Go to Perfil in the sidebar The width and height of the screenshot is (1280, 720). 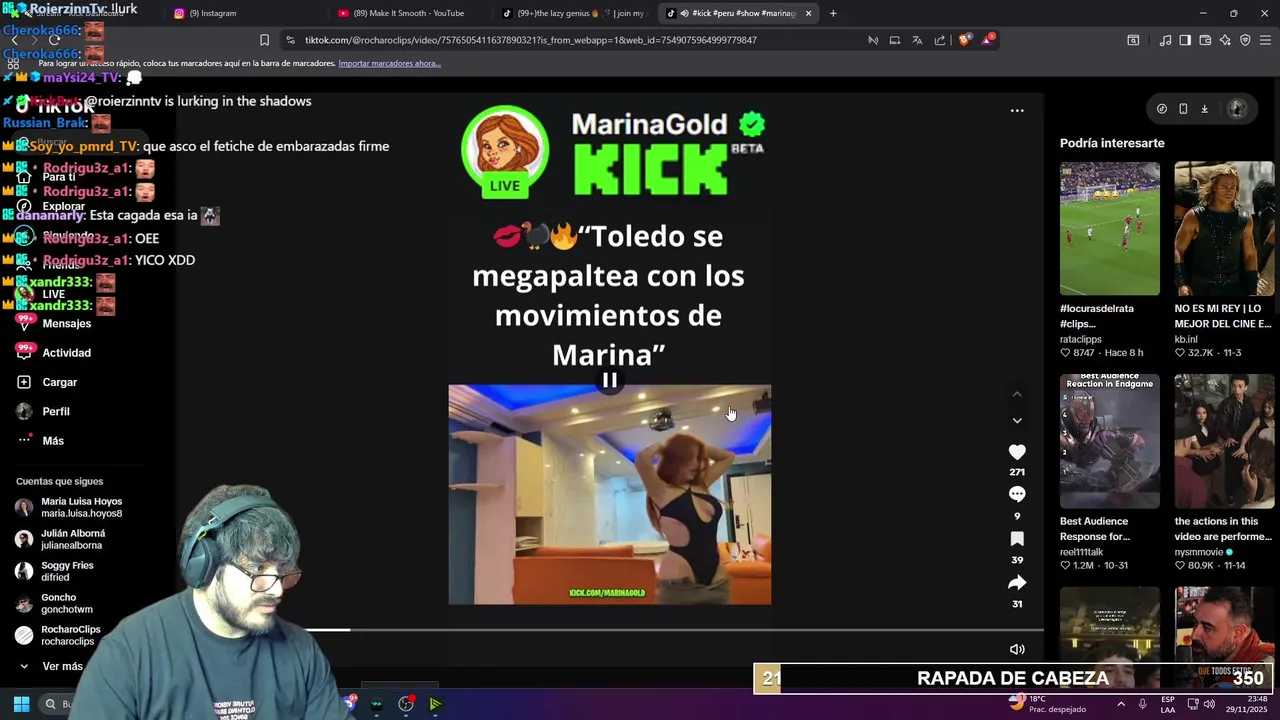(55, 411)
